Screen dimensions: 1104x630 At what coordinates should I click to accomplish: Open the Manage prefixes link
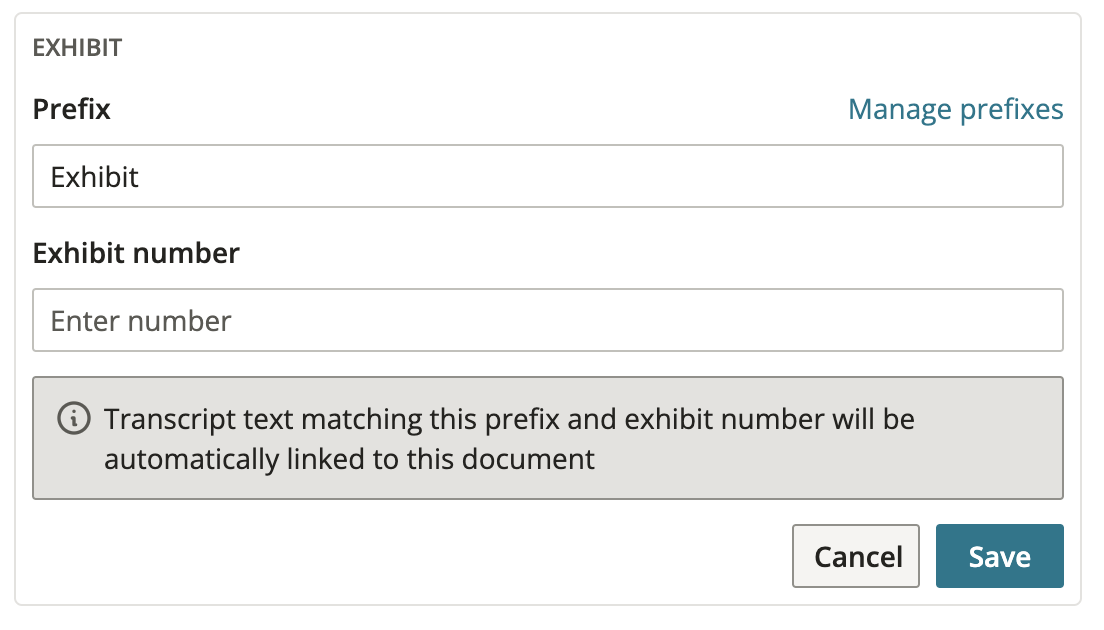[955, 109]
